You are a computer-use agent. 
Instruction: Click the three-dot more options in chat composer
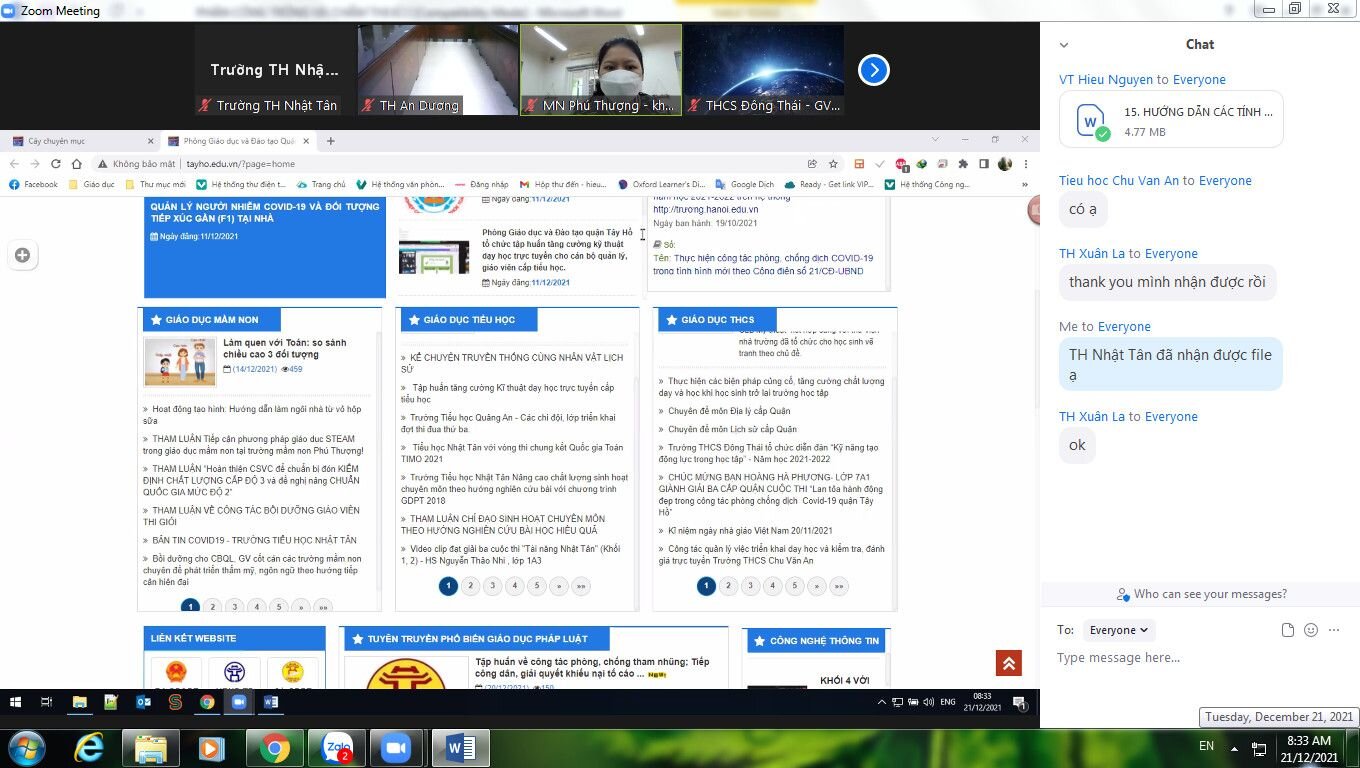(1333, 629)
